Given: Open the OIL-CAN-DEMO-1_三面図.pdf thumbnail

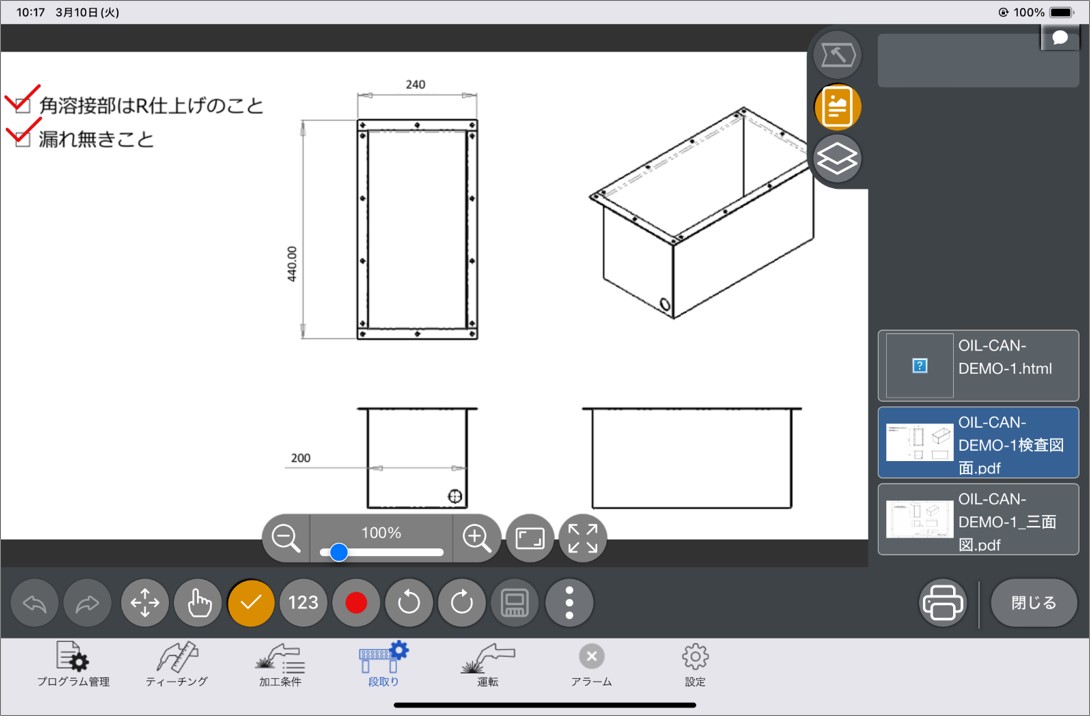Looking at the screenshot, I should tap(978, 519).
